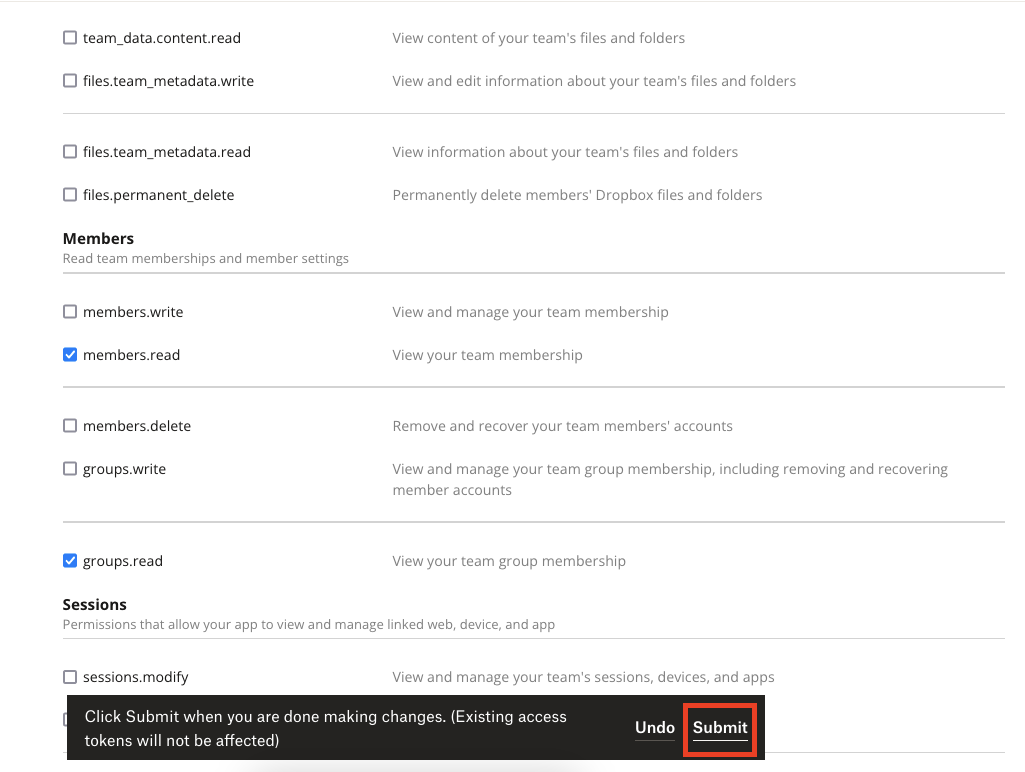Image resolution: width=1025 pixels, height=772 pixels.
Task: Click the description for files.permanent_delete
Action: pos(577,194)
